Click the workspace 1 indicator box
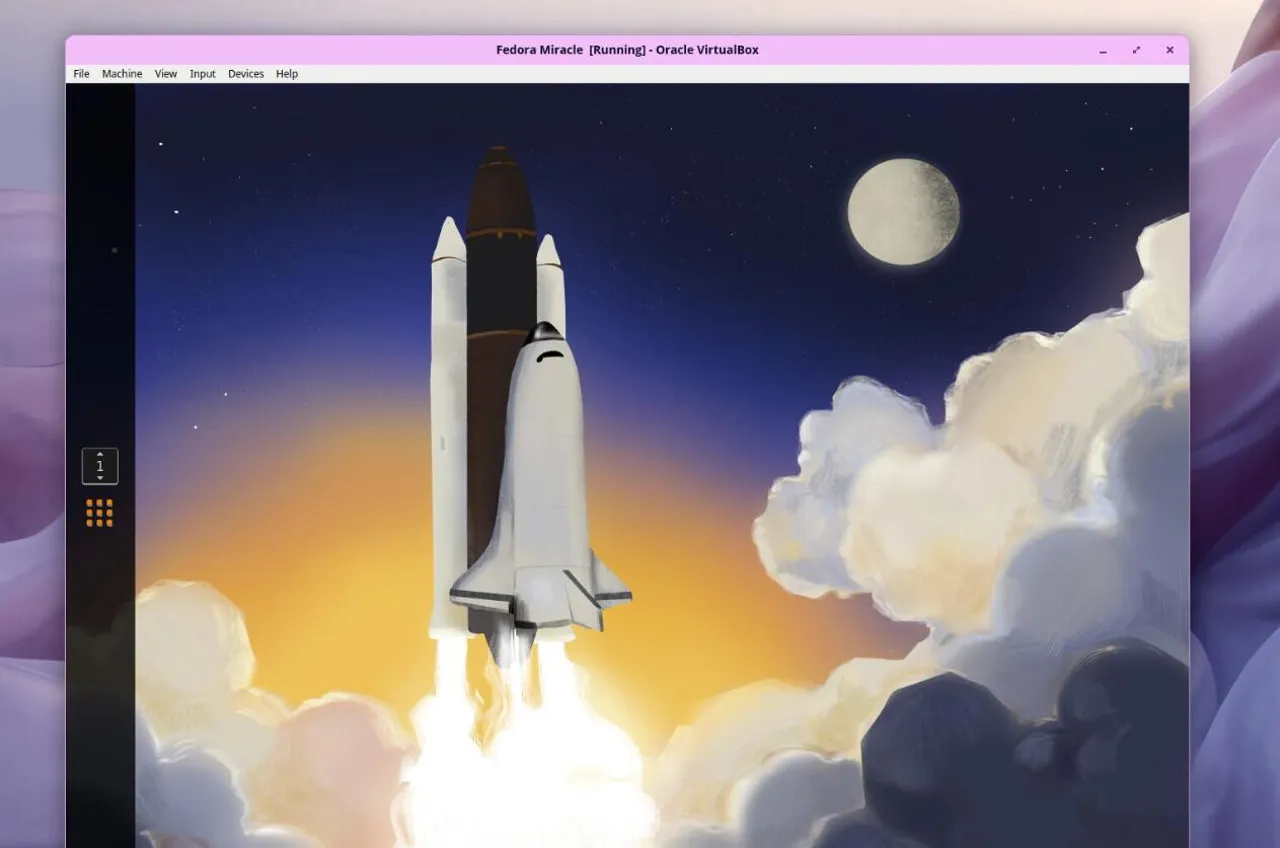 [x=100, y=466]
